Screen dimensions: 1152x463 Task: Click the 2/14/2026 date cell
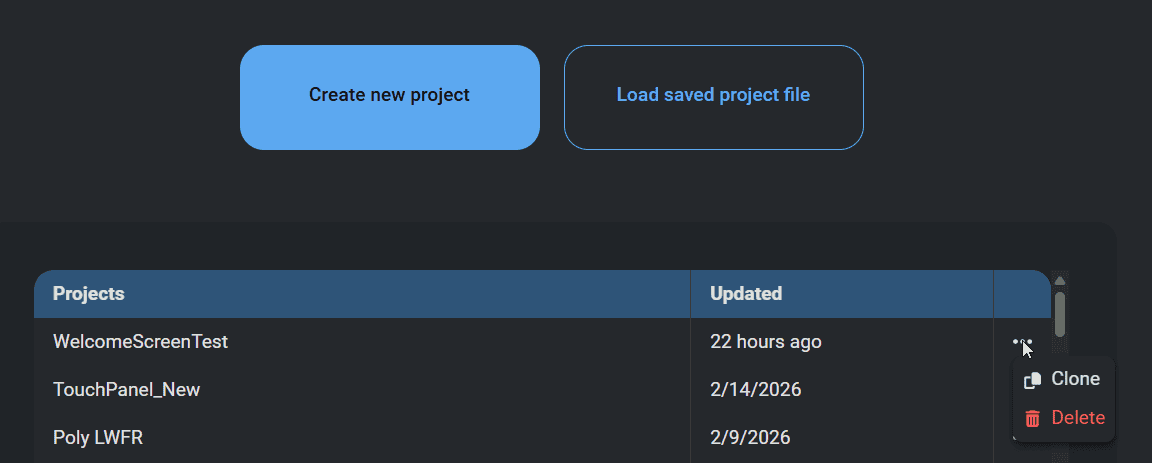pyautogui.click(x=756, y=390)
